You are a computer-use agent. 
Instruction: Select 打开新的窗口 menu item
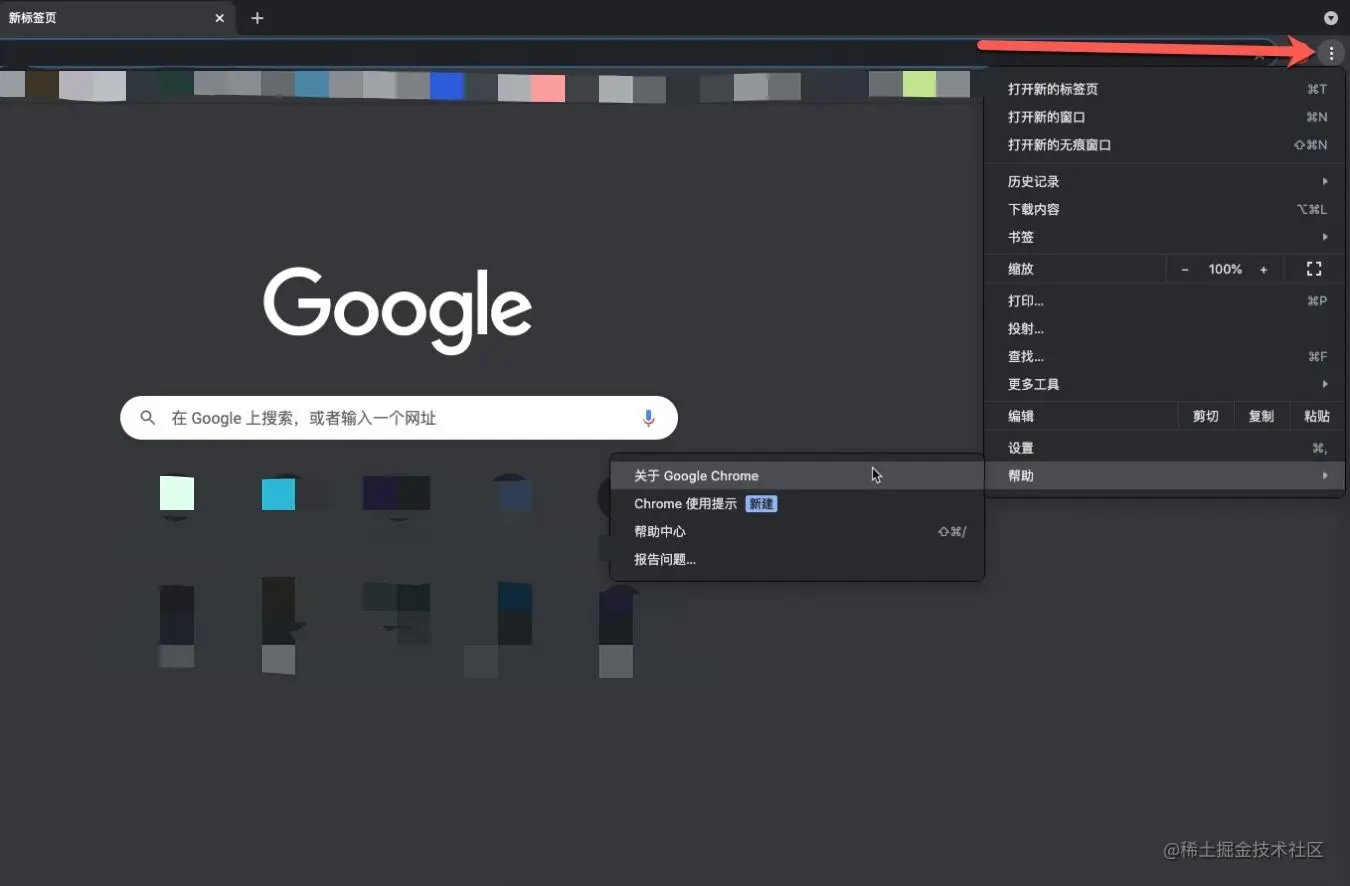[1163, 117]
